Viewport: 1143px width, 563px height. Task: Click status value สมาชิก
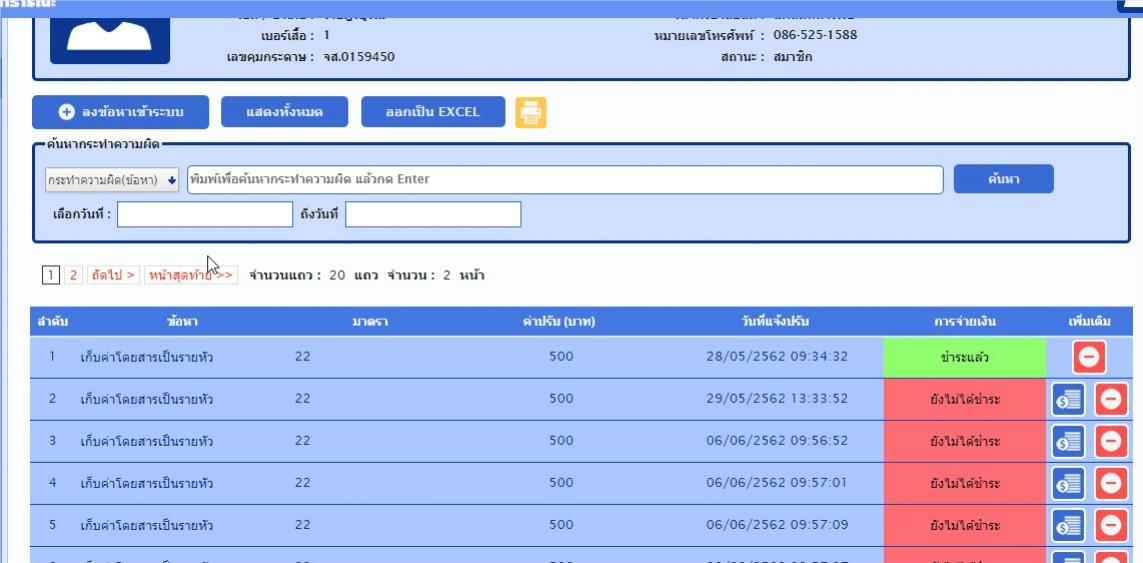click(x=792, y=56)
